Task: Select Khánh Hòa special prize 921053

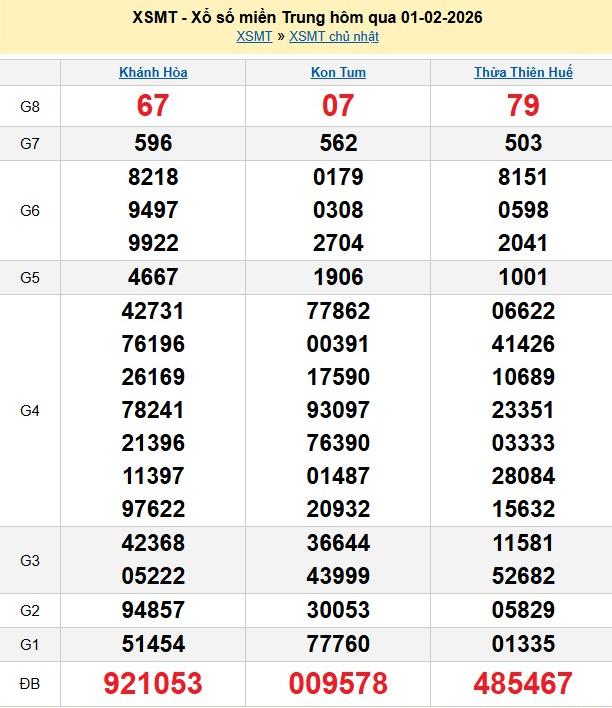Action: point(153,684)
